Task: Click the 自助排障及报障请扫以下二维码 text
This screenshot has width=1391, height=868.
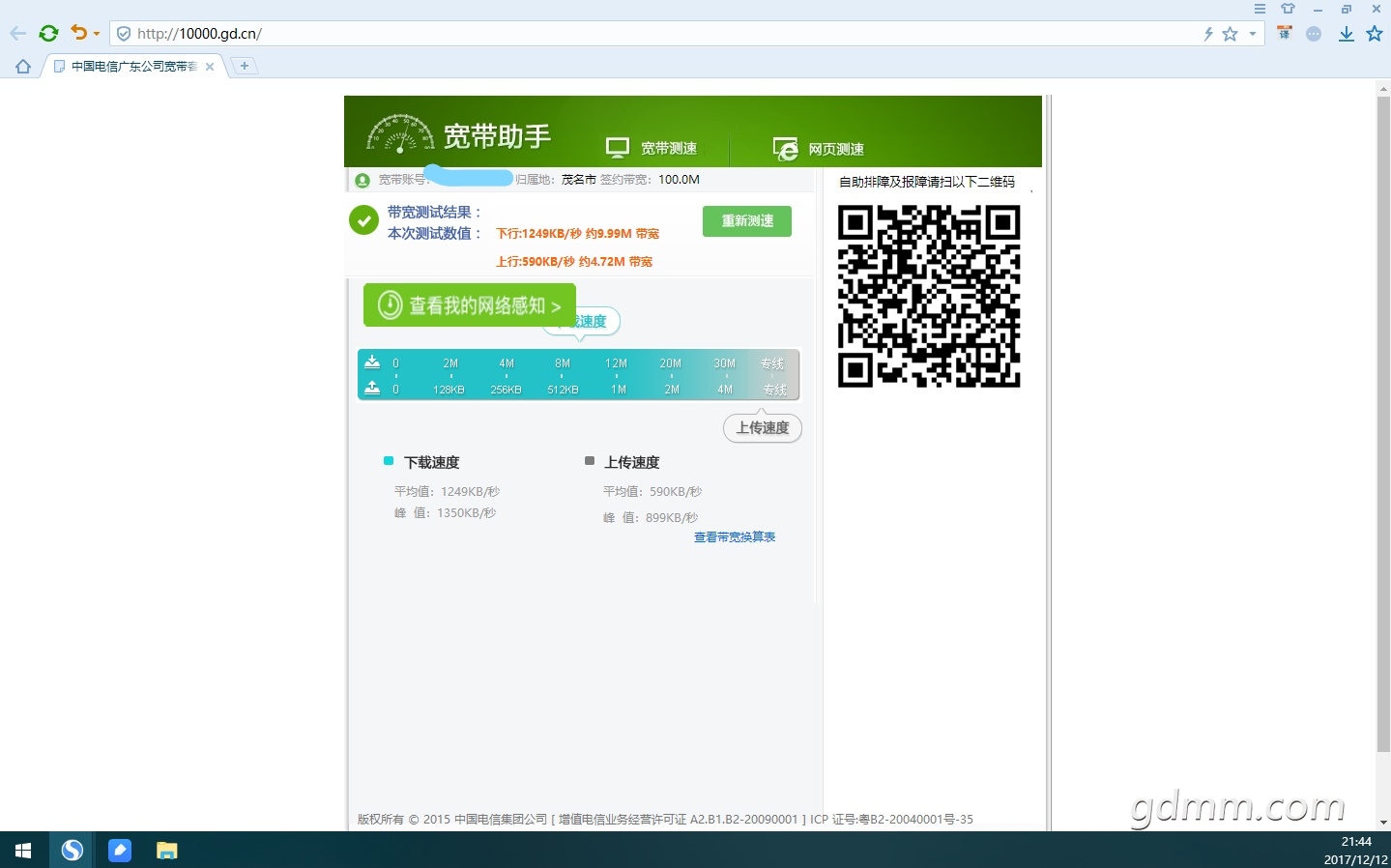Action: 927,182
